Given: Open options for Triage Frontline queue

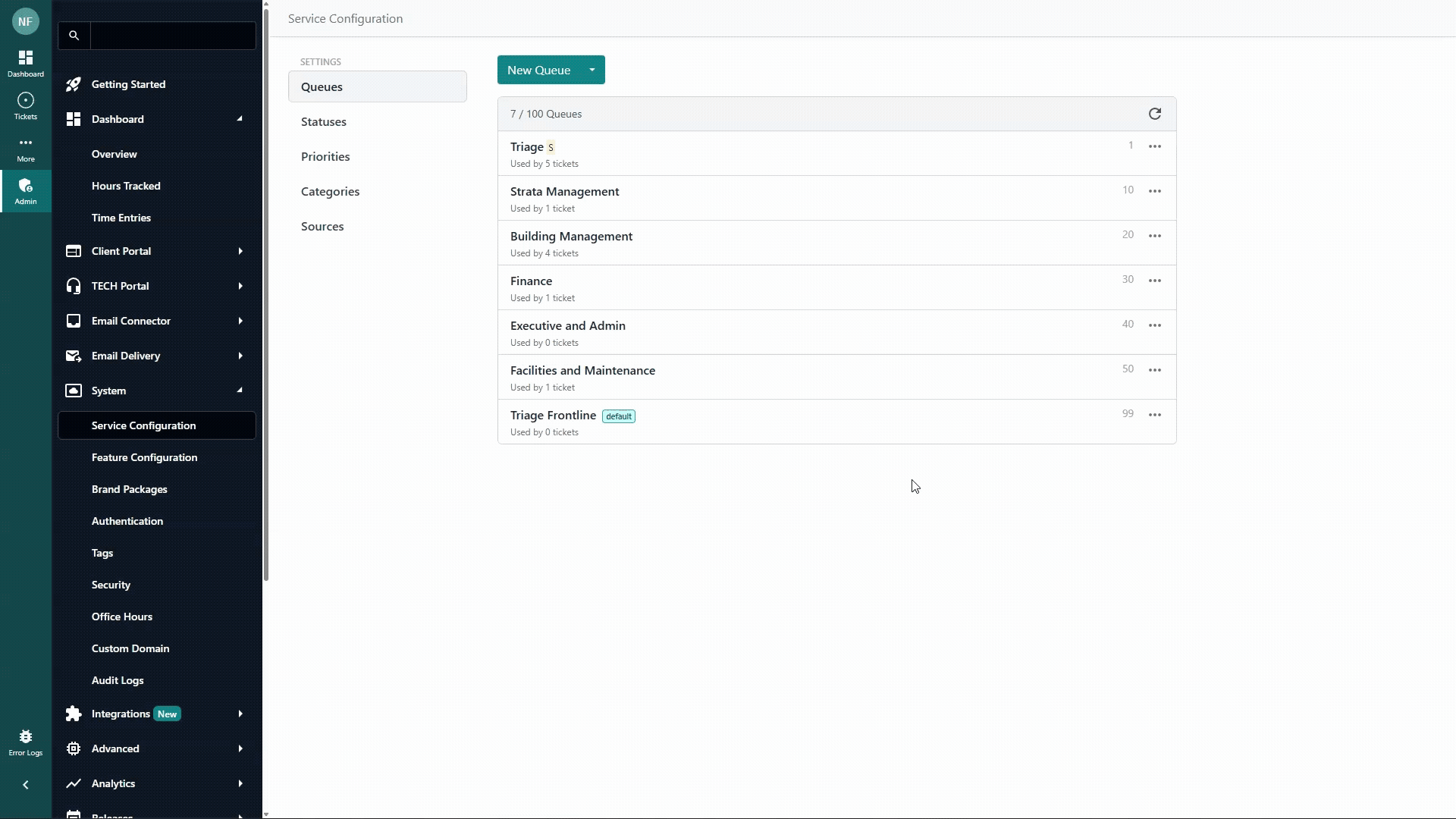Looking at the screenshot, I should point(1154,415).
